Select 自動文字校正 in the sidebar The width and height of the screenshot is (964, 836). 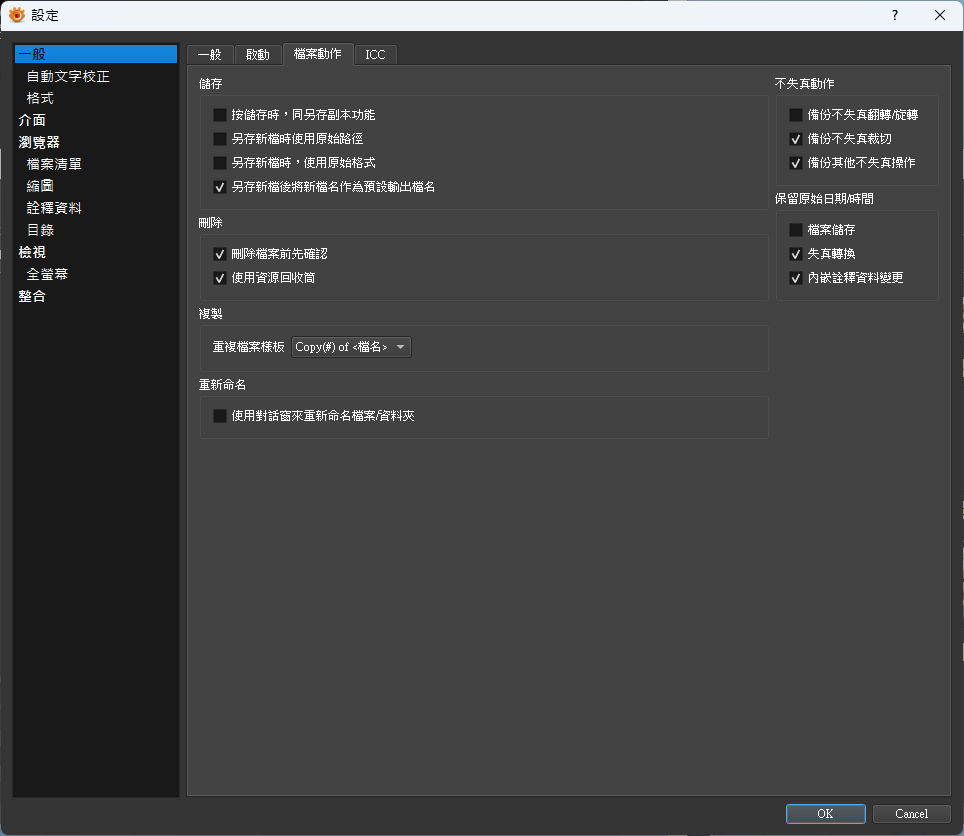(68, 76)
